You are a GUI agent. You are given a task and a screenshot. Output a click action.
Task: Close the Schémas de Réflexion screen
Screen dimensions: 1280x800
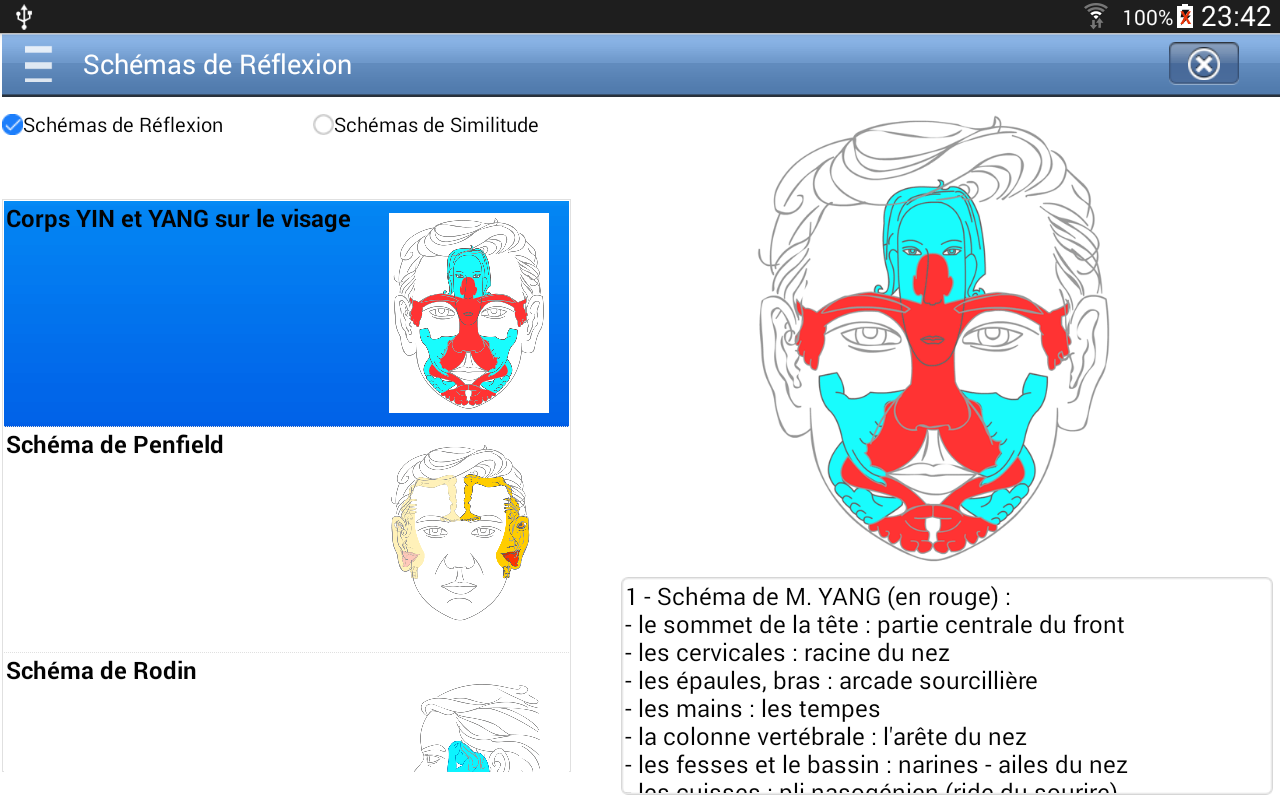coord(1204,64)
